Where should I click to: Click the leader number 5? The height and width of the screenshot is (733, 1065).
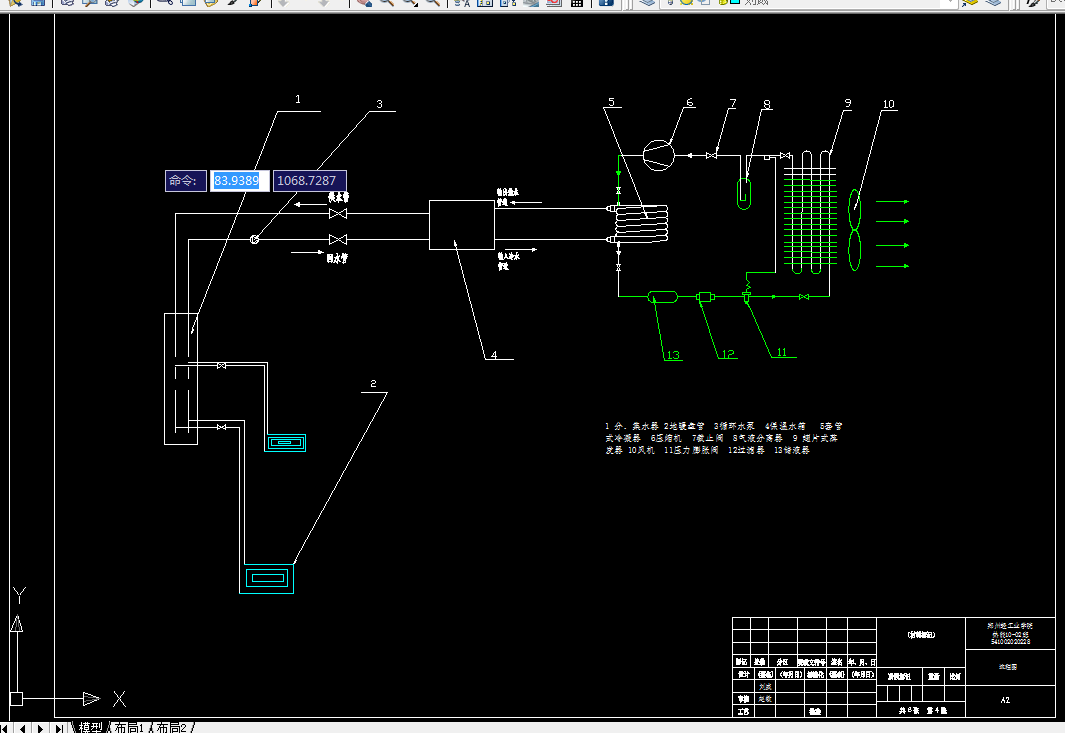point(611,102)
